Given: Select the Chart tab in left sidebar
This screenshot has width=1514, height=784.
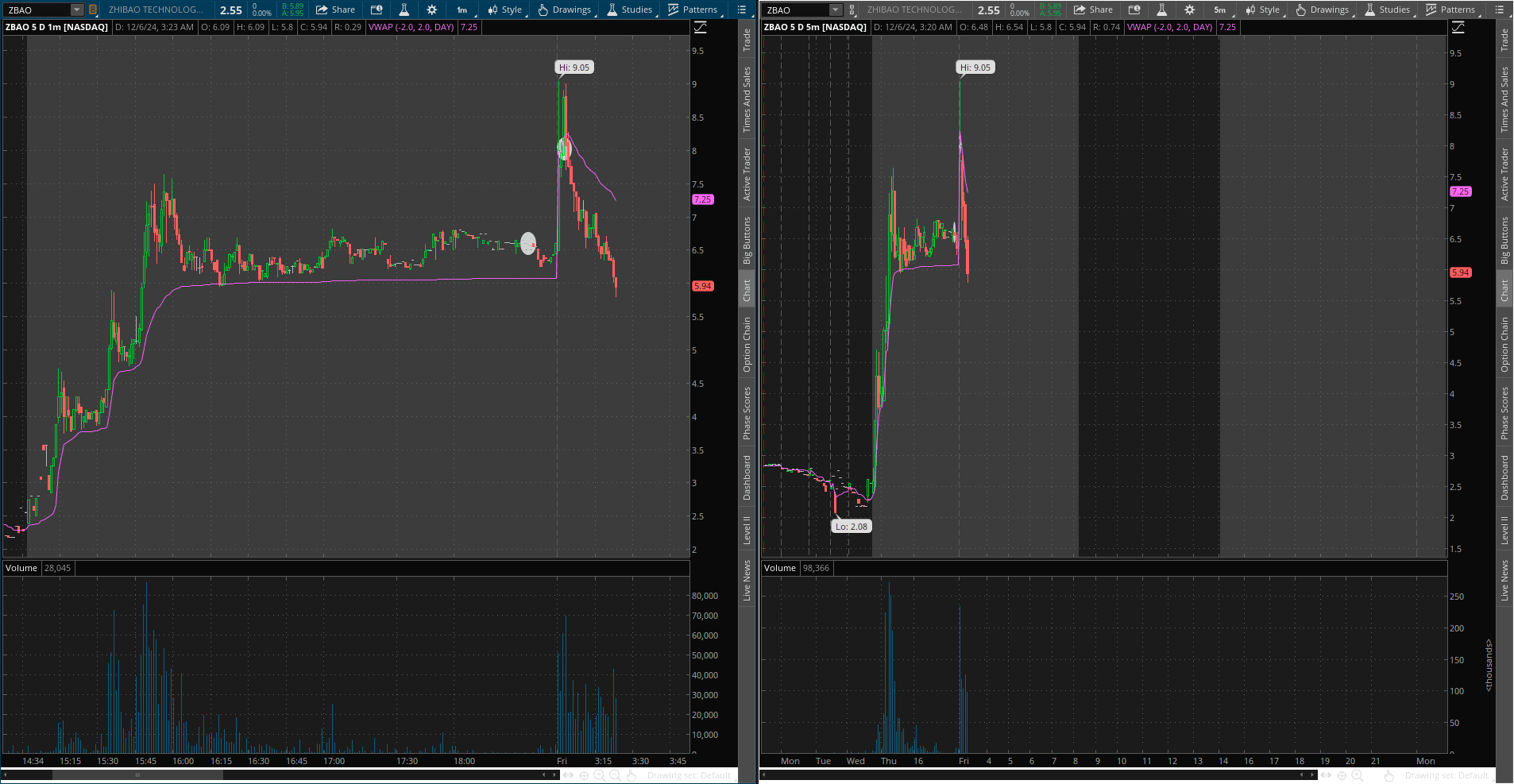Looking at the screenshot, I should pos(747,291).
